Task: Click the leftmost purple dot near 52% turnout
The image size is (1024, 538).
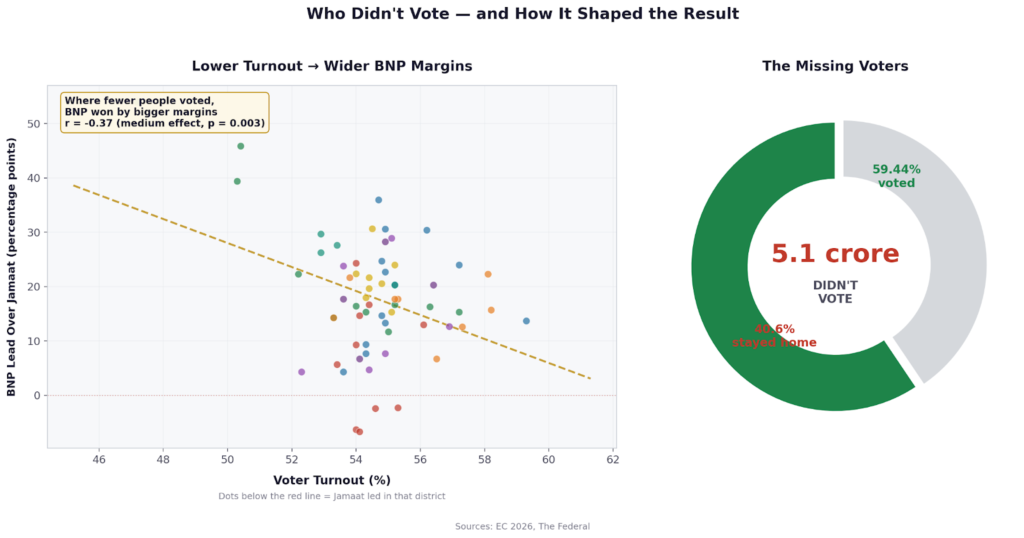Action: (x=302, y=372)
